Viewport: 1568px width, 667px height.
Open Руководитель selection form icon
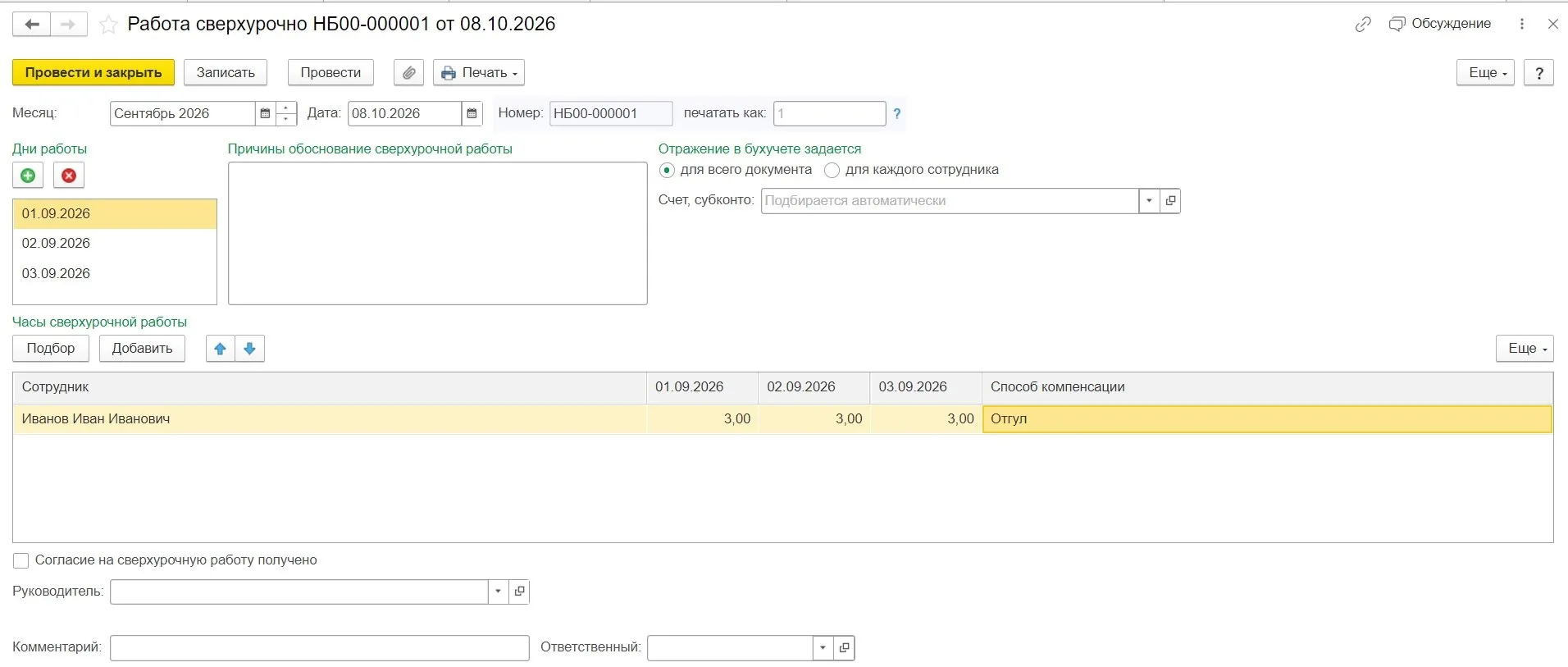tap(519, 591)
